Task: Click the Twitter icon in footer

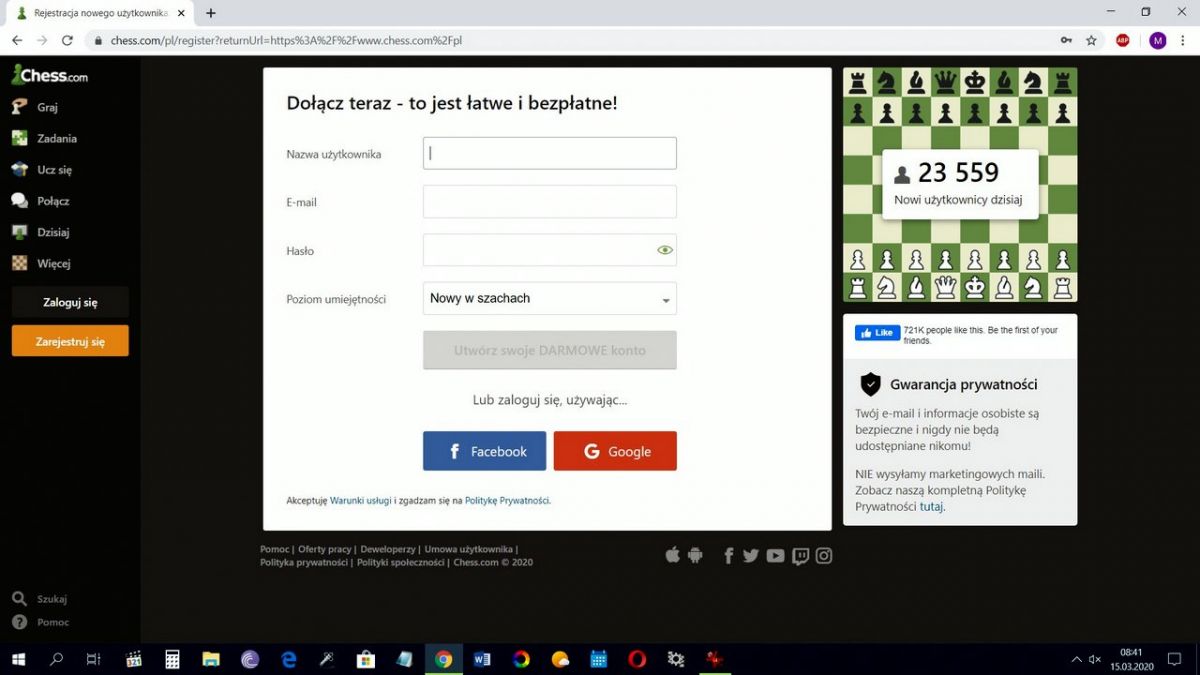Action: [x=751, y=556]
